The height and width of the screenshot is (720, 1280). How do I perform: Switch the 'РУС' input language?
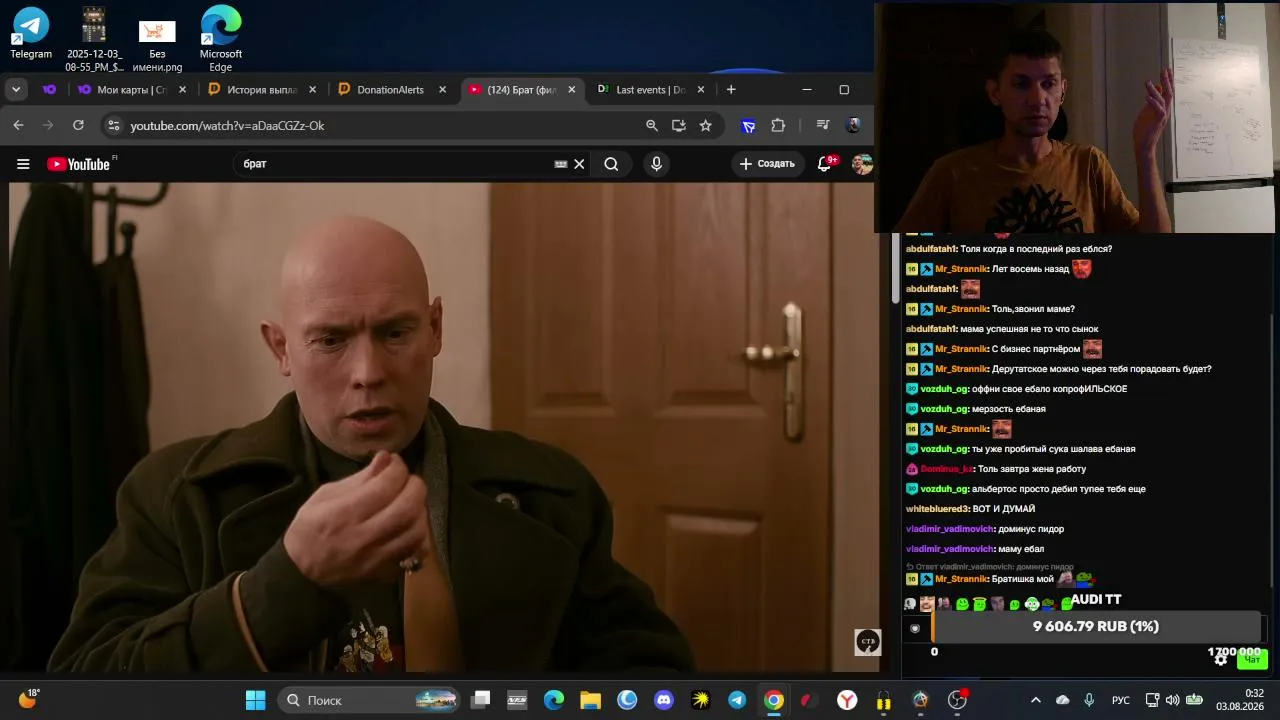(1121, 700)
